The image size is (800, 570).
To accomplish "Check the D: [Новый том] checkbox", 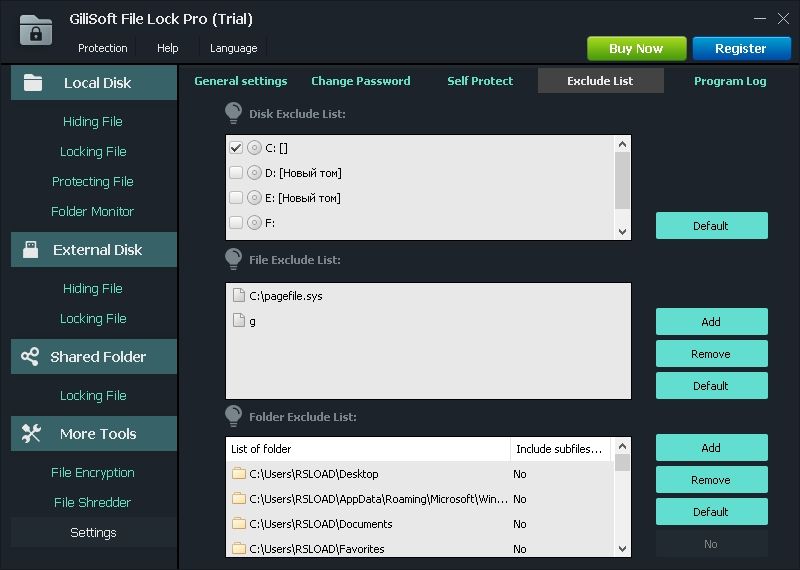I will click(x=236, y=173).
